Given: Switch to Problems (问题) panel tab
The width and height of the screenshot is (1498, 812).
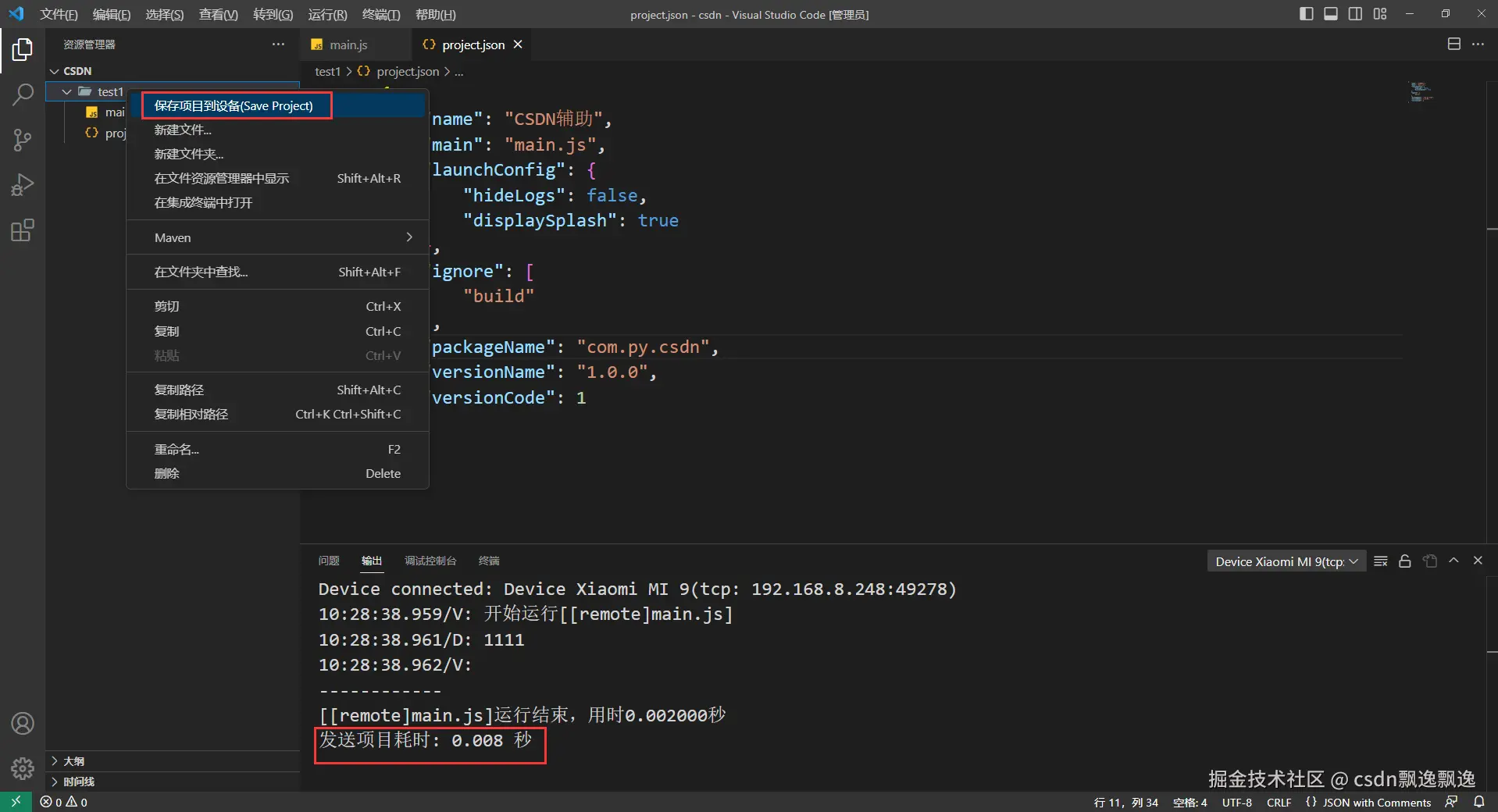Looking at the screenshot, I should point(329,561).
